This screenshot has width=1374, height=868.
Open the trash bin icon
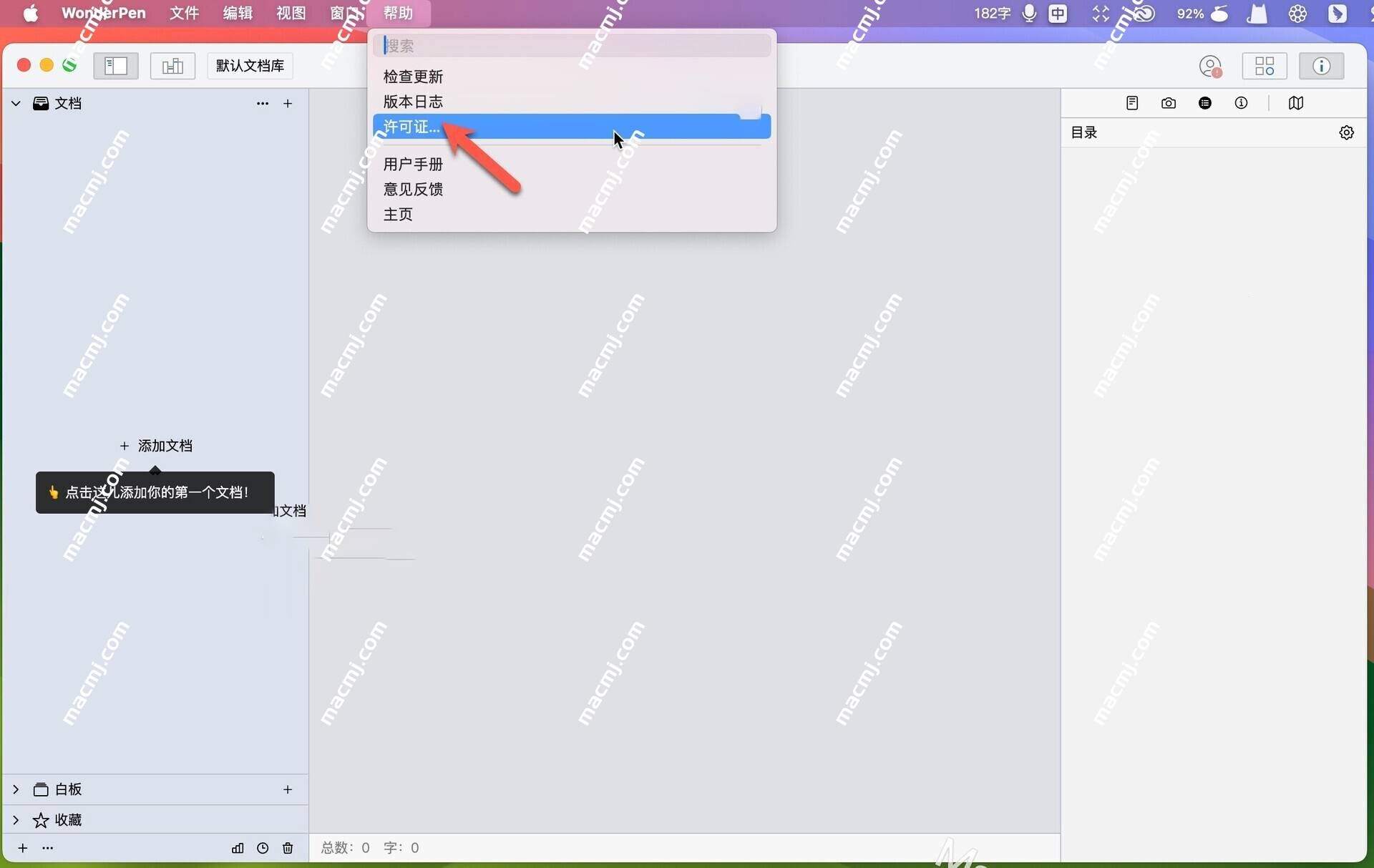coord(288,848)
